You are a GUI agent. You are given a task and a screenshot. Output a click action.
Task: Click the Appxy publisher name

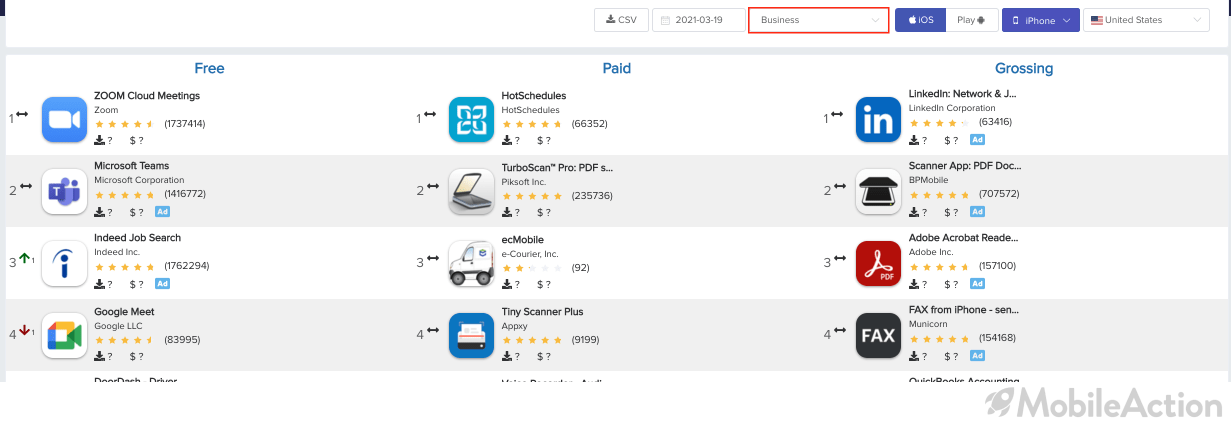pos(513,326)
